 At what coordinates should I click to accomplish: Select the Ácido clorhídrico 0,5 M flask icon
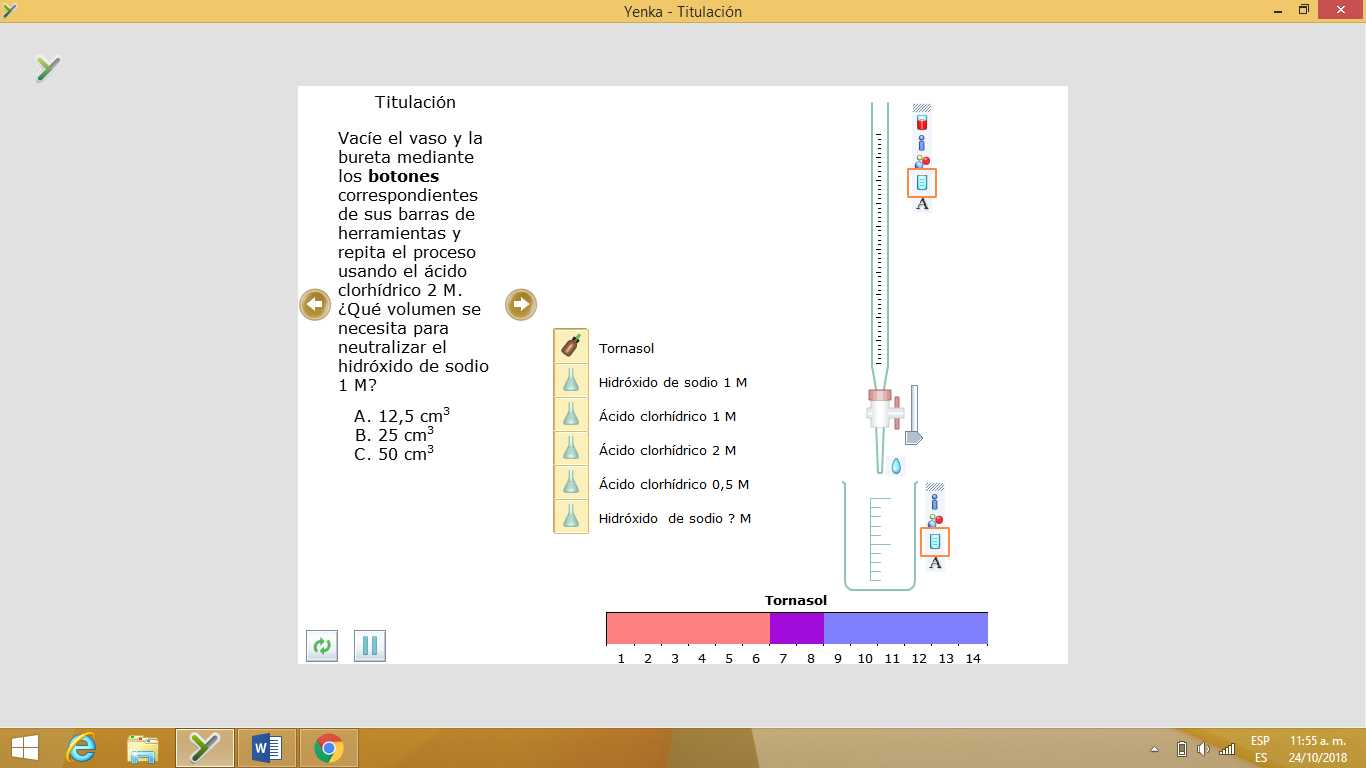(x=571, y=483)
